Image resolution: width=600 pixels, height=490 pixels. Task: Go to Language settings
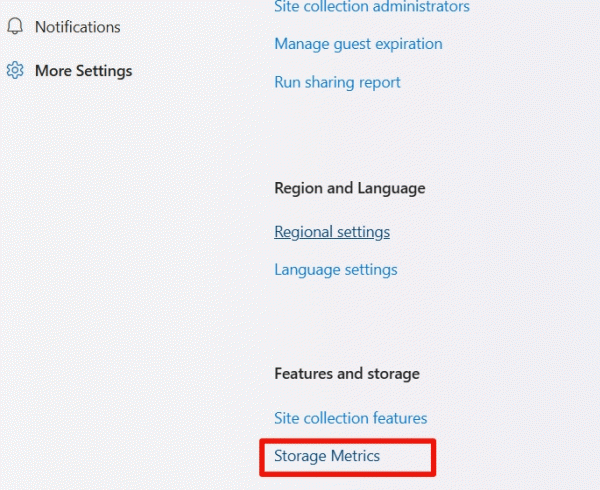pos(335,270)
